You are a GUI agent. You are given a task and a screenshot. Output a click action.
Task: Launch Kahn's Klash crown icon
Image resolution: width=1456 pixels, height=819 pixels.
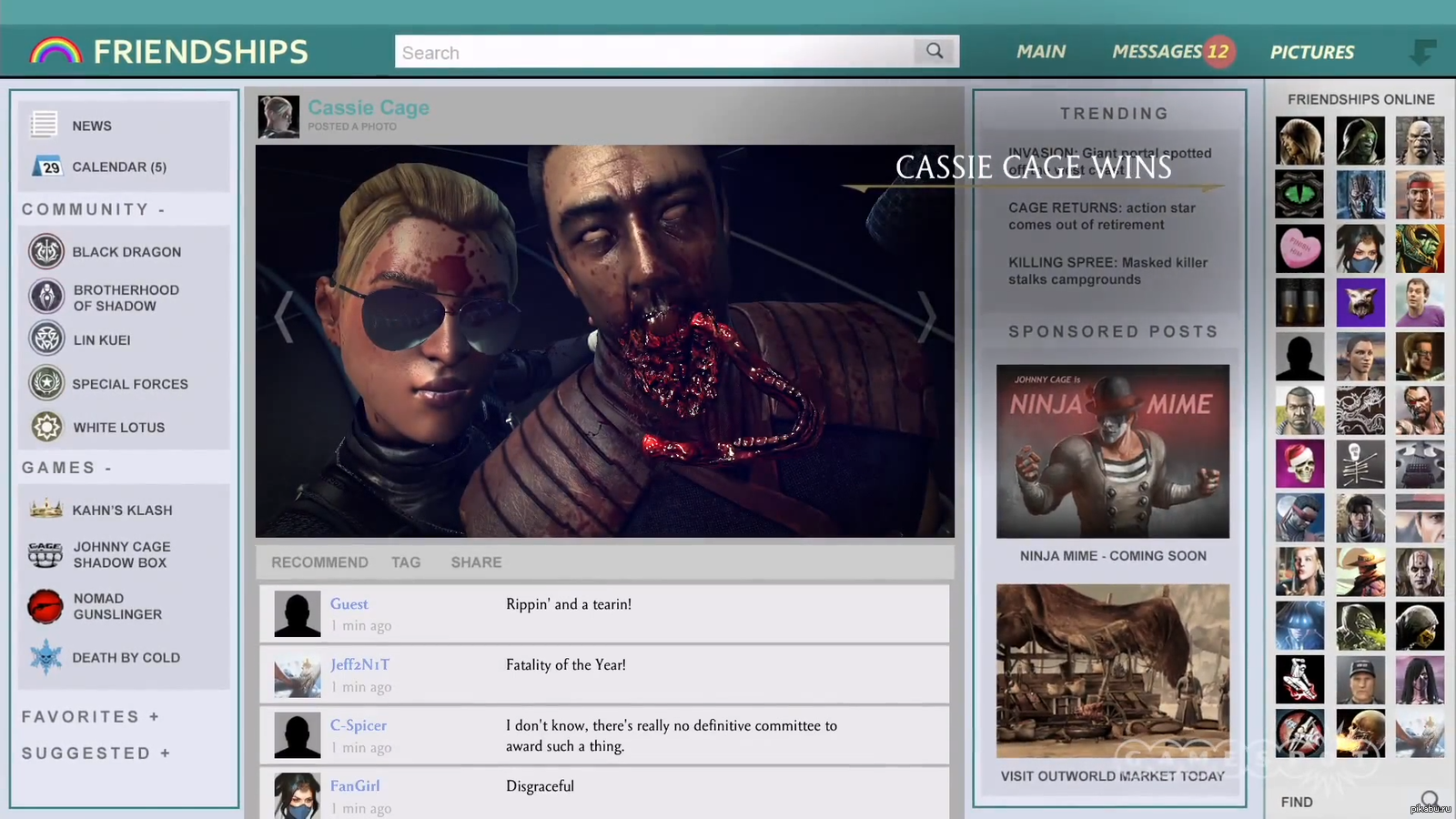point(45,510)
